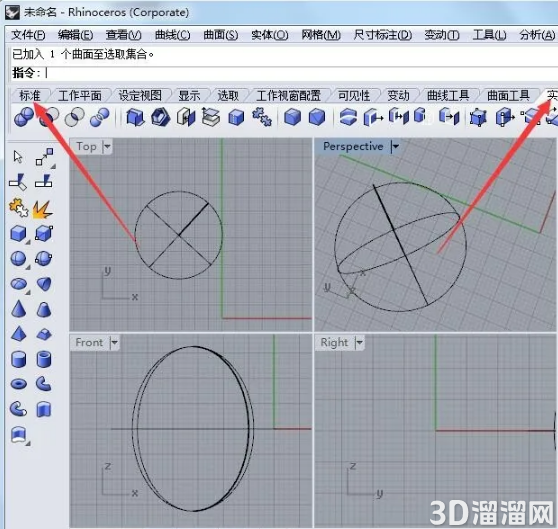Image resolution: width=558 pixels, height=529 pixels.
Task: Open the 编辑(E) menu
Action: 75,35
